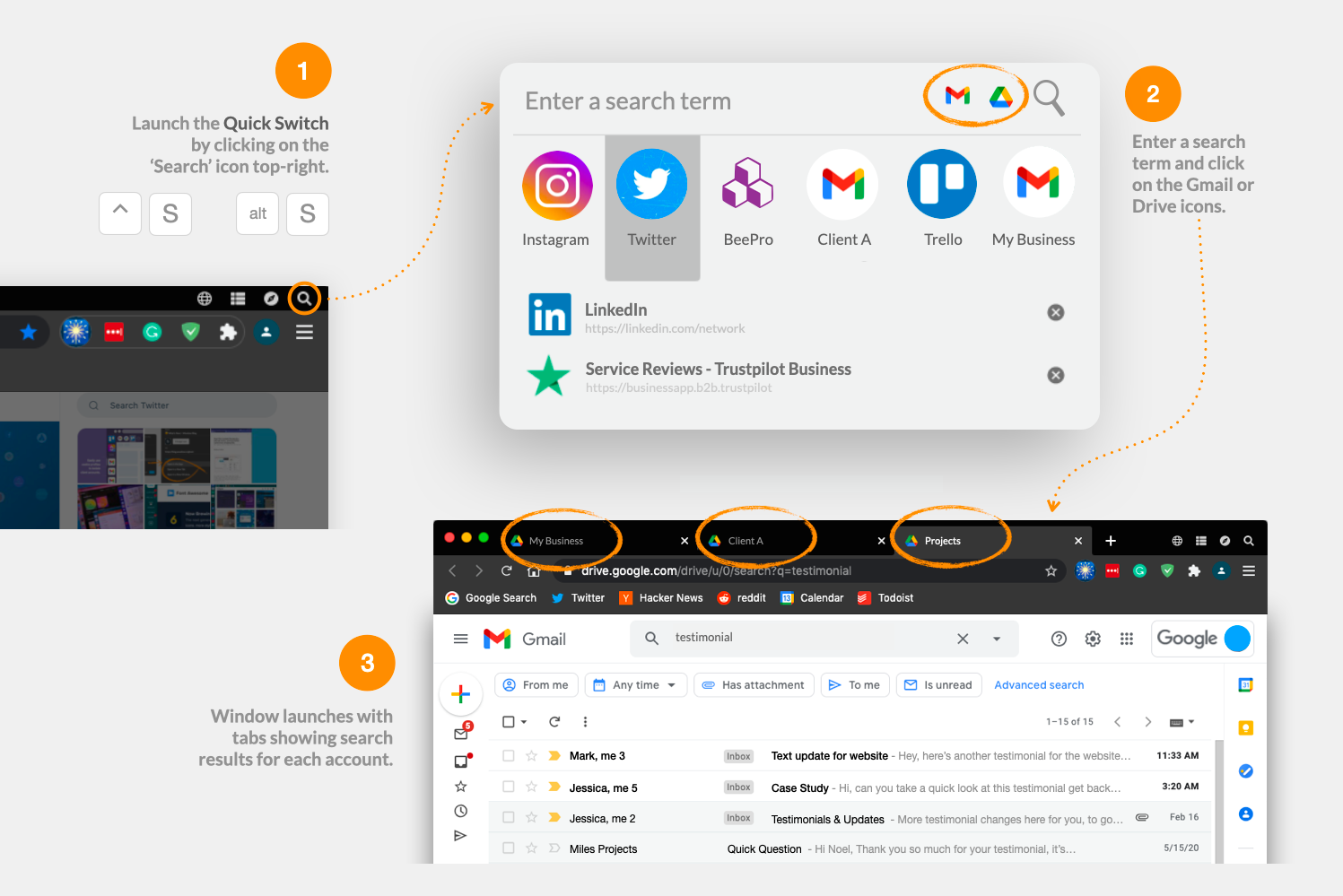This screenshot has width=1343, height=896.
Task: Open the Todoist bookmark
Action: [x=885, y=598]
